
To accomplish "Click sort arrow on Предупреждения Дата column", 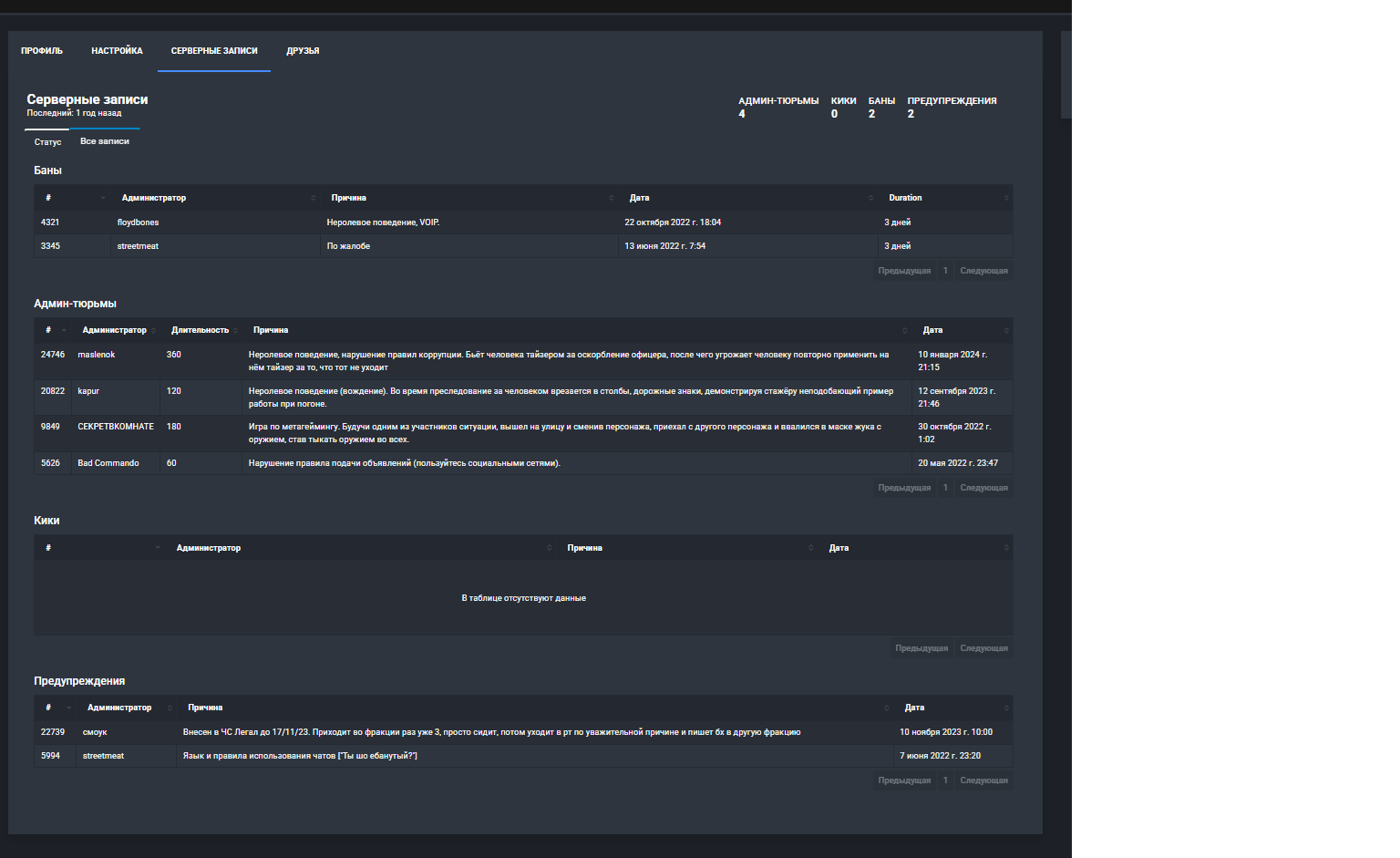I will coord(1005,708).
